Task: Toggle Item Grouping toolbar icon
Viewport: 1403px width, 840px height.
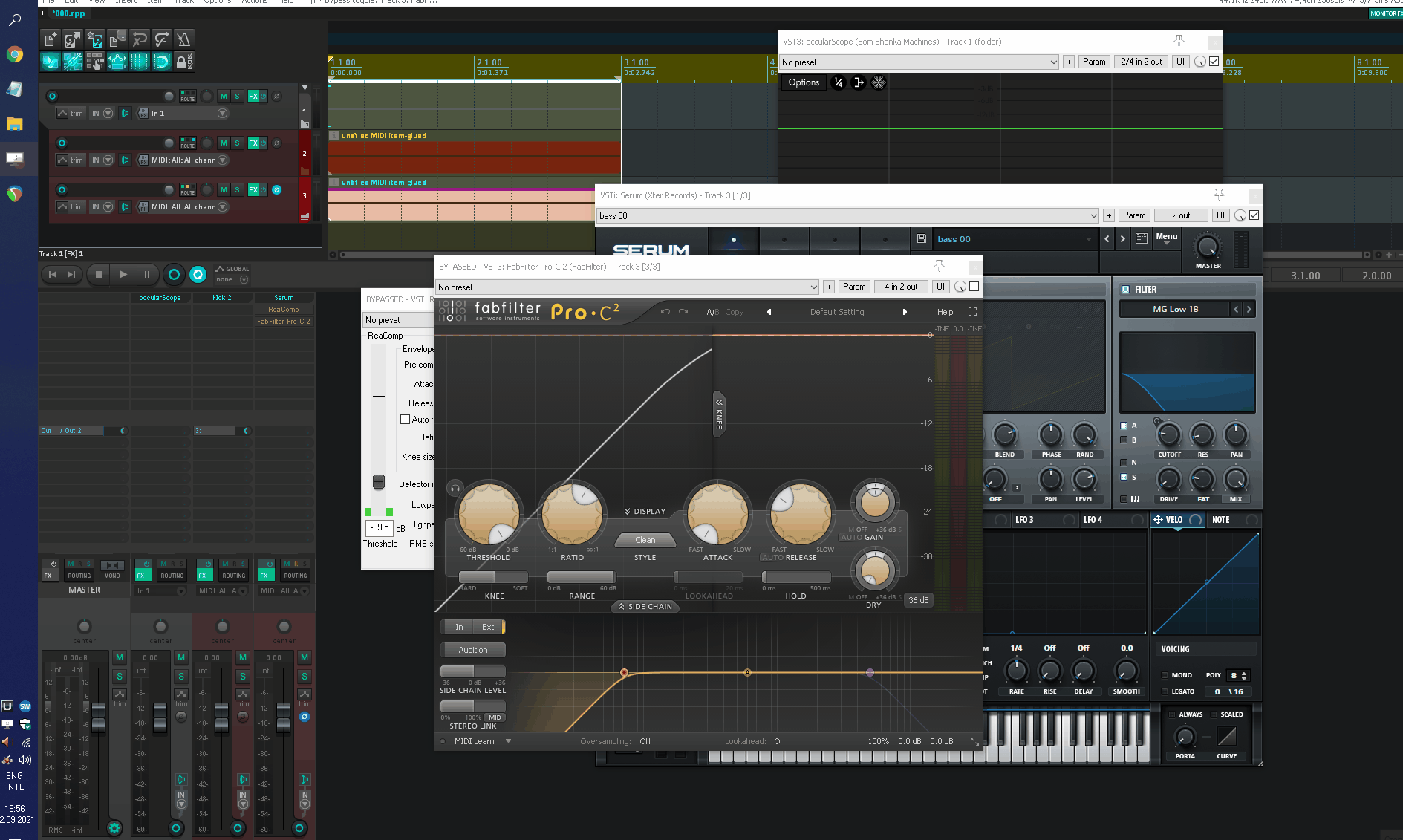Action: tap(73, 62)
